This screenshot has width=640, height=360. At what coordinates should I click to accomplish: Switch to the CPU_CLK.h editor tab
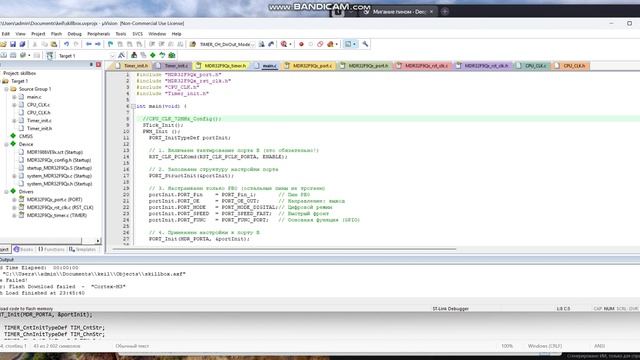click(571, 66)
